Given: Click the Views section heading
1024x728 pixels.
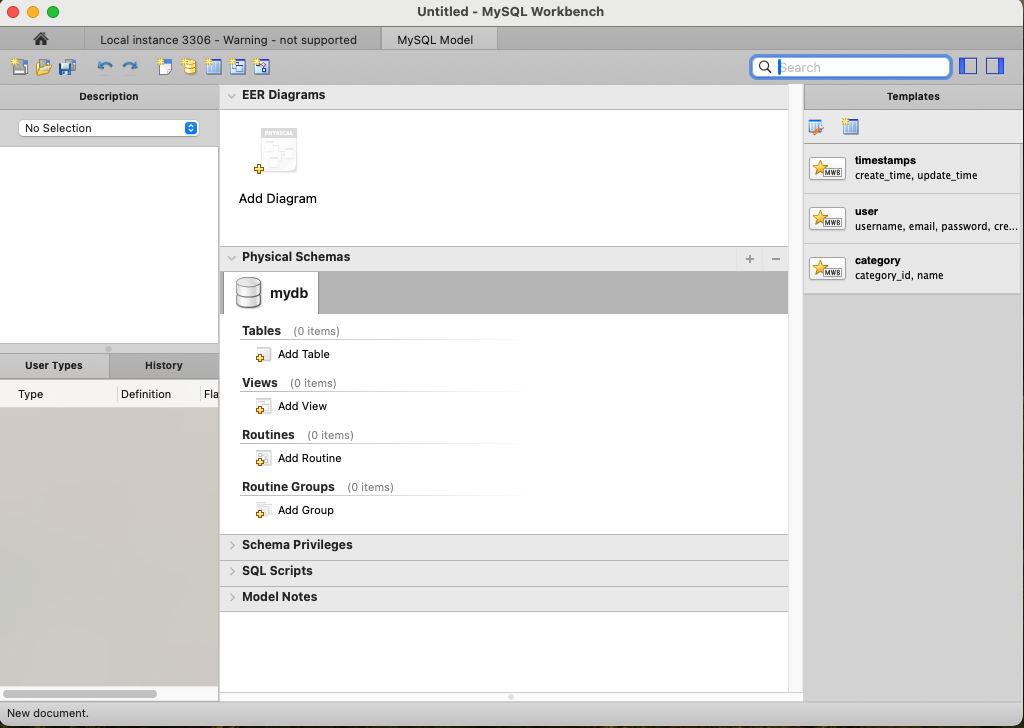Looking at the screenshot, I should [x=260, y=383].
